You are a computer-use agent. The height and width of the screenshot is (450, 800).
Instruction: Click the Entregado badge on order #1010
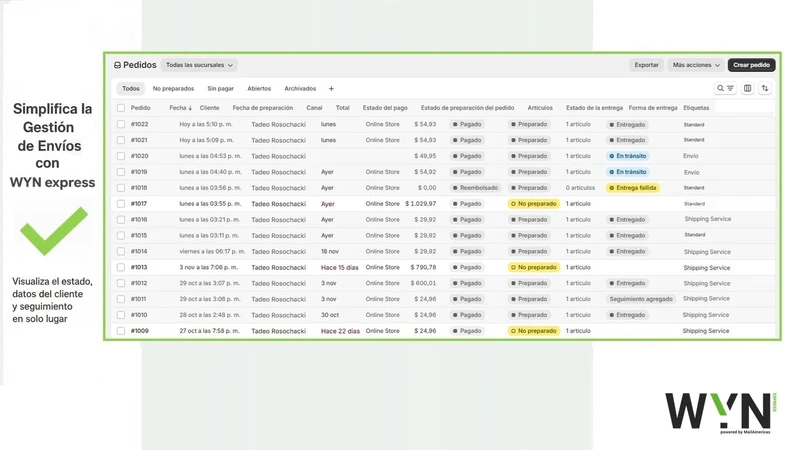[627, 315]
